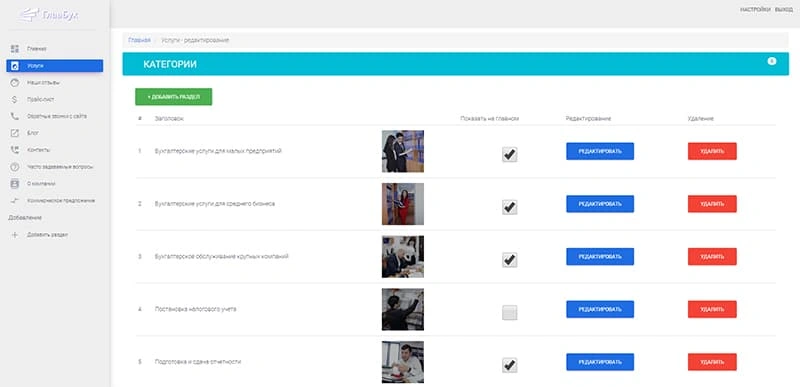Click the question-mark icon for Часто задаваемые вопросы

pyautogui.click(x=15, y=167)
